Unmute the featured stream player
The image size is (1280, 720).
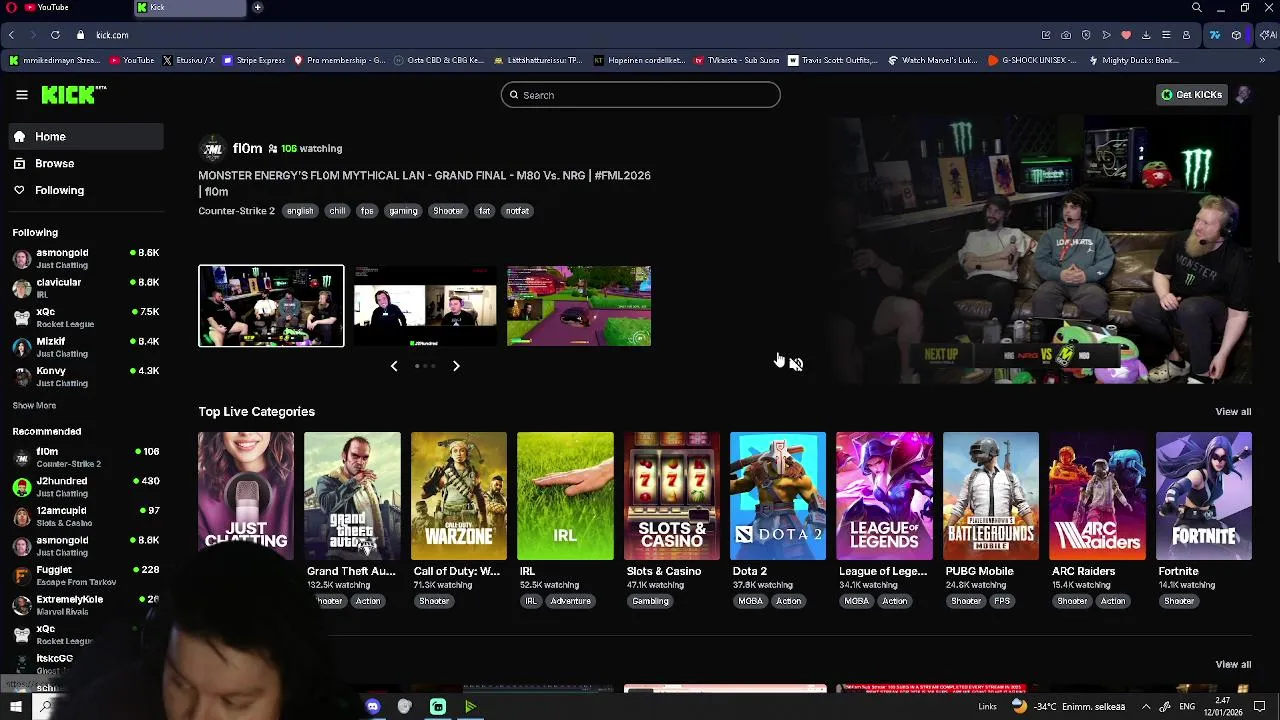tap(796, 364)
